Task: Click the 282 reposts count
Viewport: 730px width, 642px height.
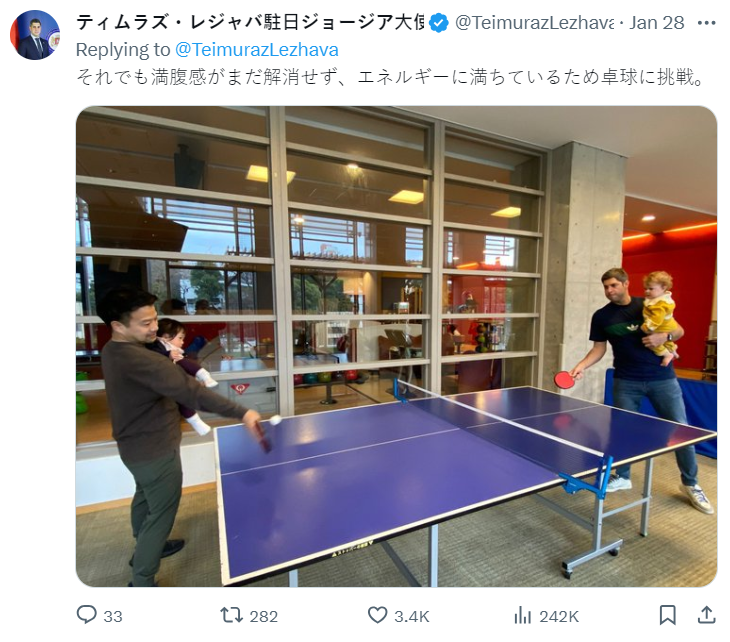Action: tap(264, 616)
